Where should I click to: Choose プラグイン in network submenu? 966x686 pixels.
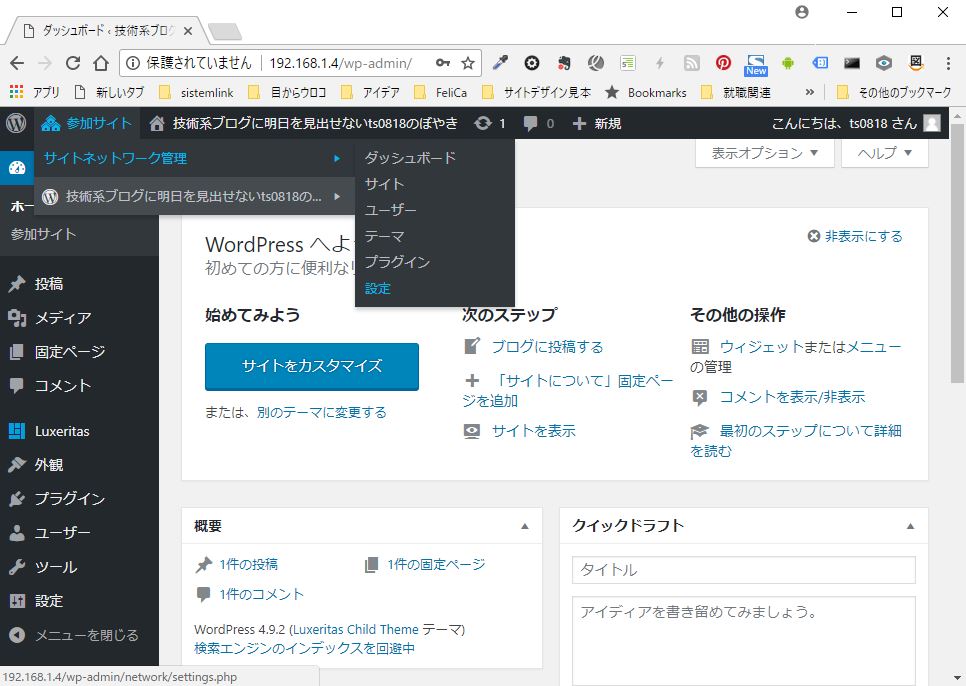[397, 262]
